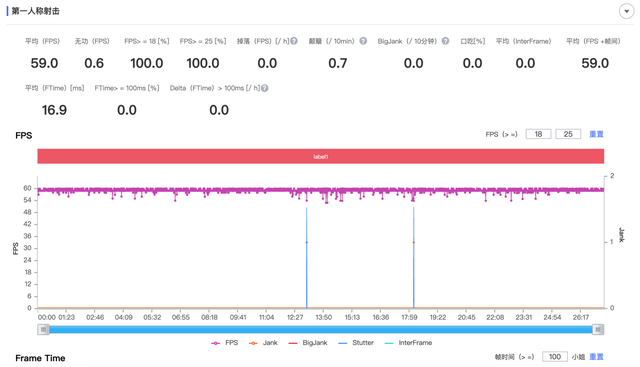The width and height of the screenshot is (640, 367).
Task: Click the 13:50 x-axis time label
Action: coord(324,317)
